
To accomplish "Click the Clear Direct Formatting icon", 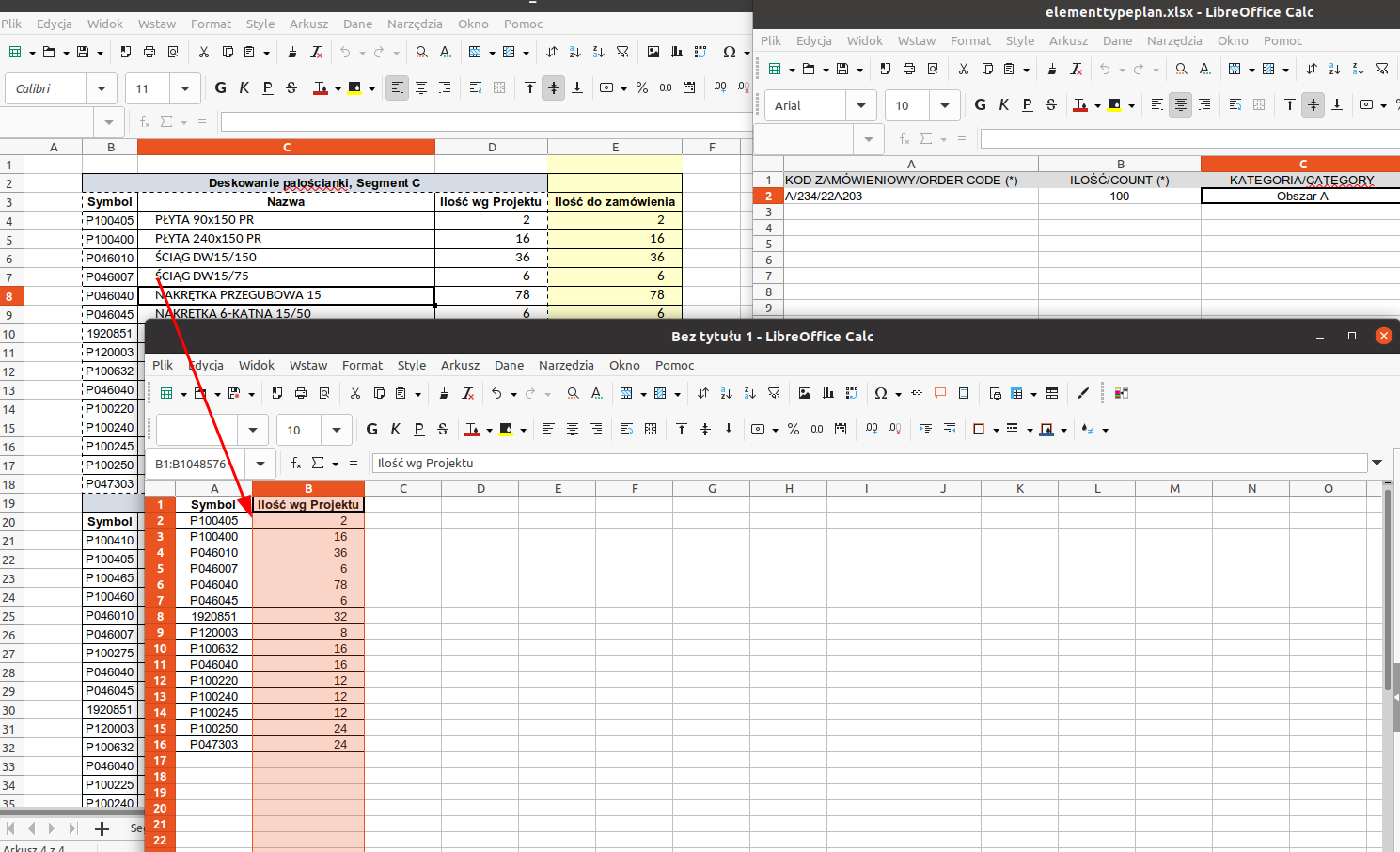I will pyautogui.click(x=467, y=392).
